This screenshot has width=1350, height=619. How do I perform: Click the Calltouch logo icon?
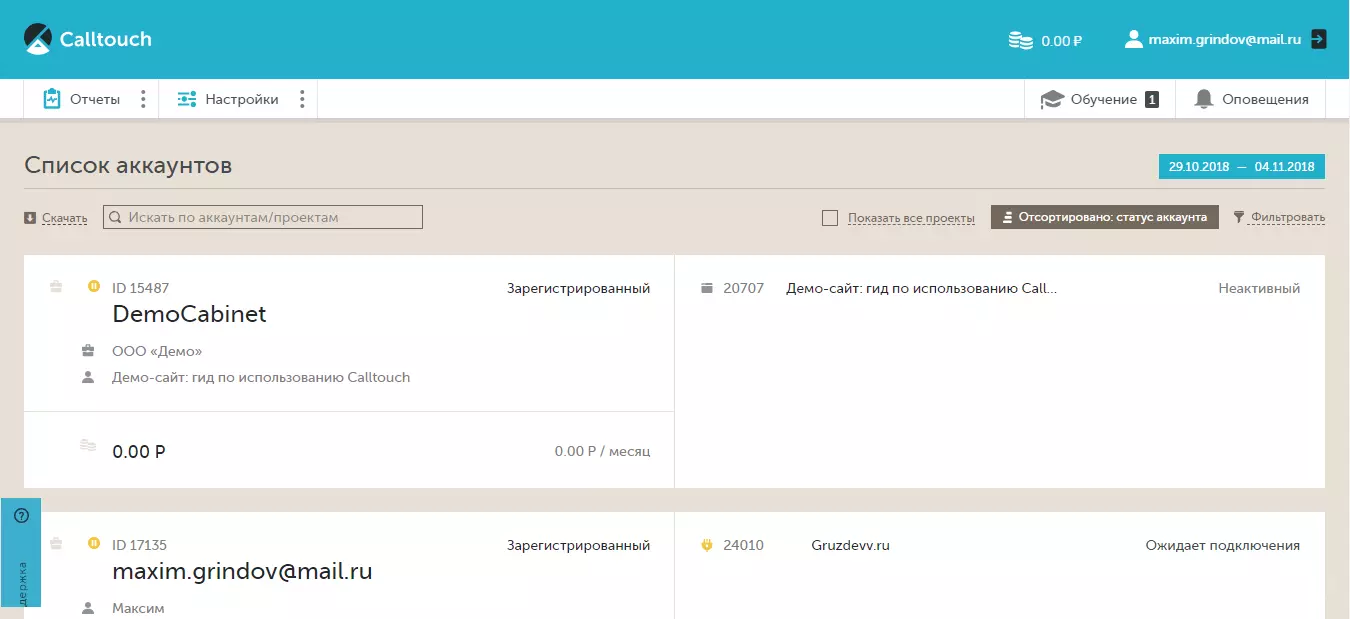click(x=38, y=39)
